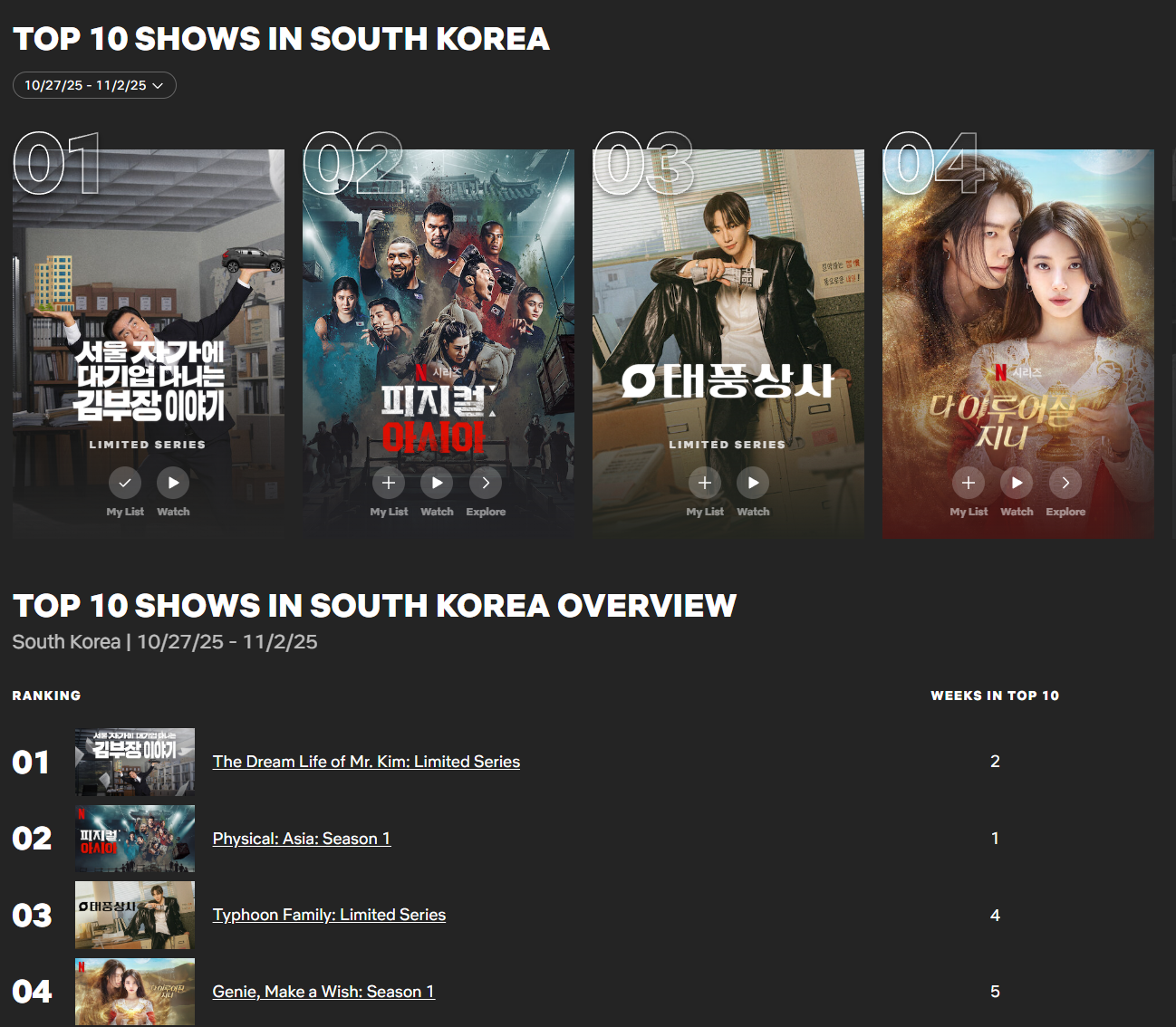Viewport: 1176px width, 1027px height.
Task: Play Typhoon Family from poster
Action: [x=753, y=483]
